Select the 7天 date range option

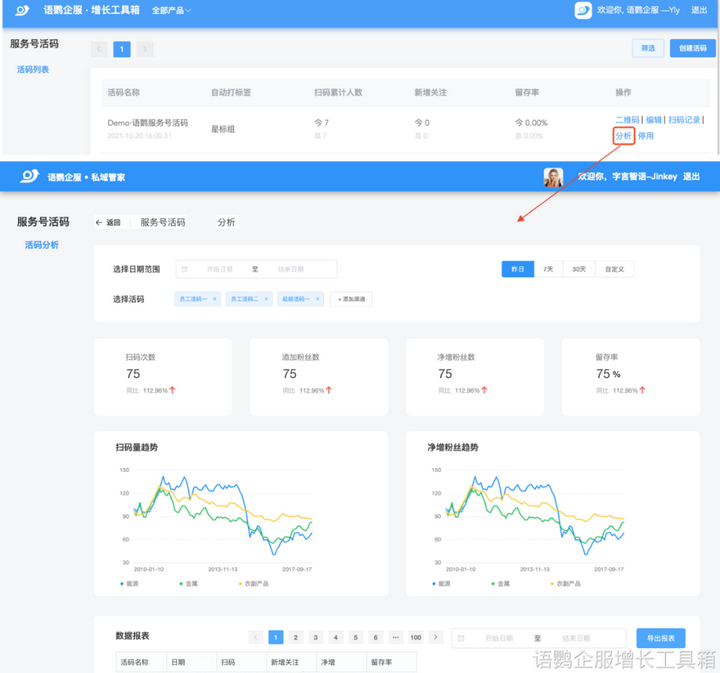pyautogui.click(x=547, y=269)
